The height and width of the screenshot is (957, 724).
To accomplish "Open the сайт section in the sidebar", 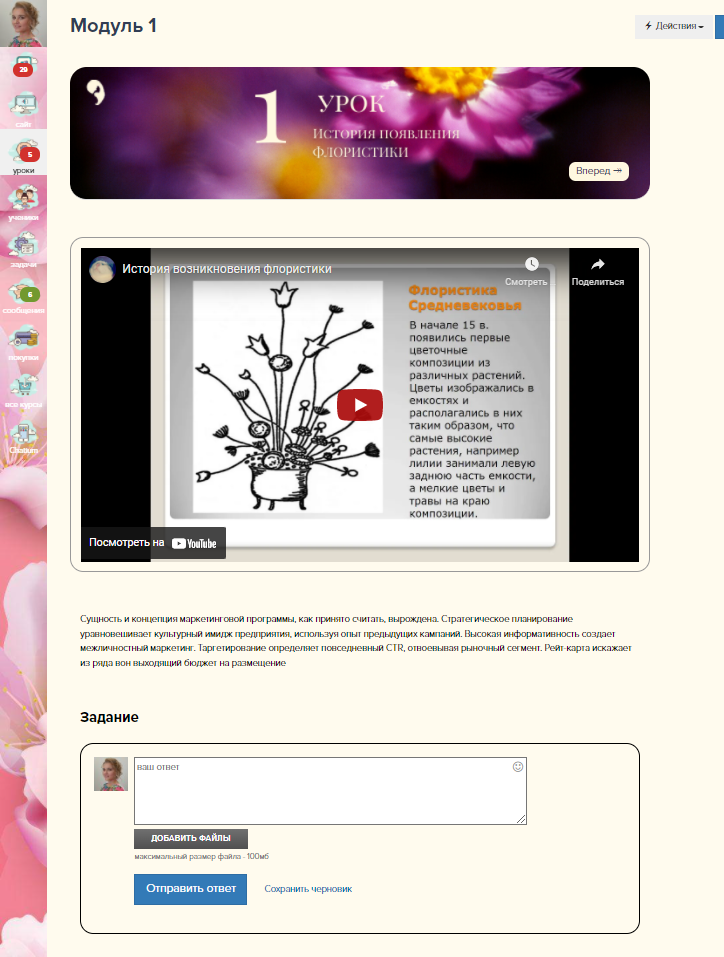I will coord(23,106).
